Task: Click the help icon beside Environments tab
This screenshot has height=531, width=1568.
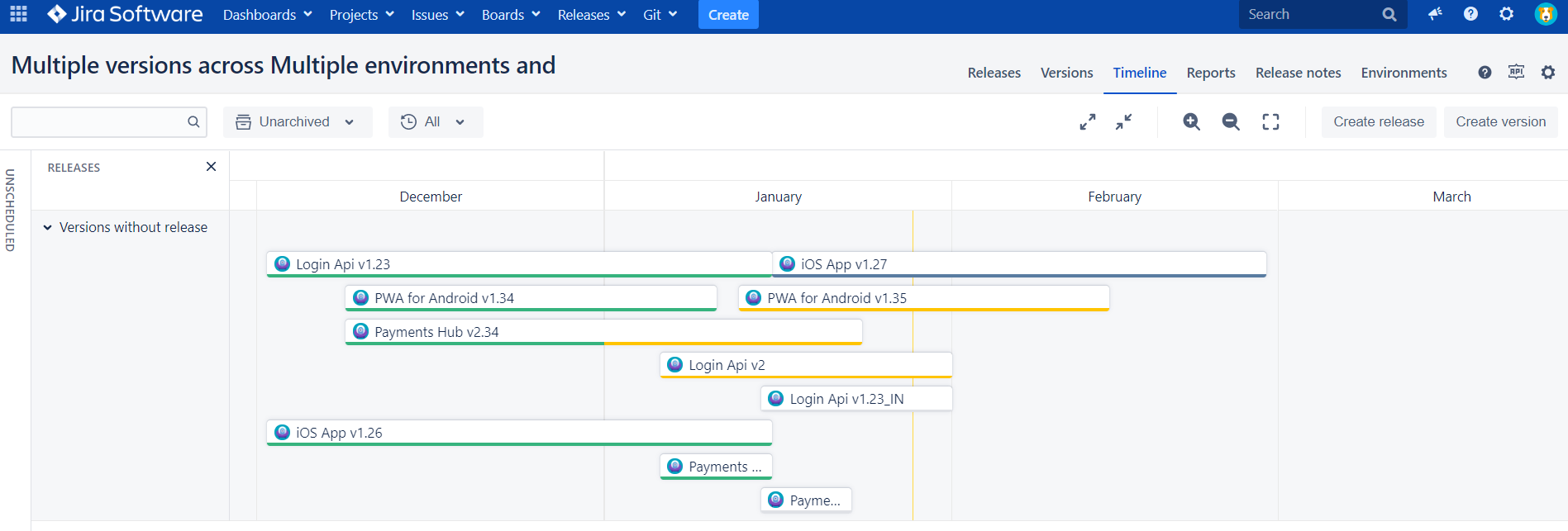Action: 1485,73
